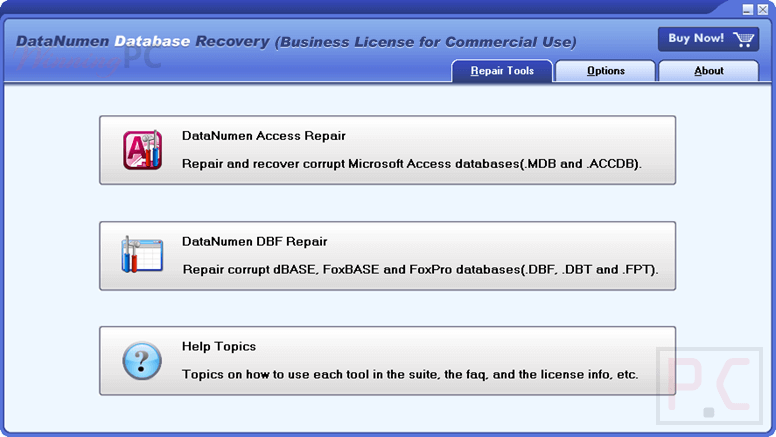Open the Repair Tools tab

(x=502, y=71)
